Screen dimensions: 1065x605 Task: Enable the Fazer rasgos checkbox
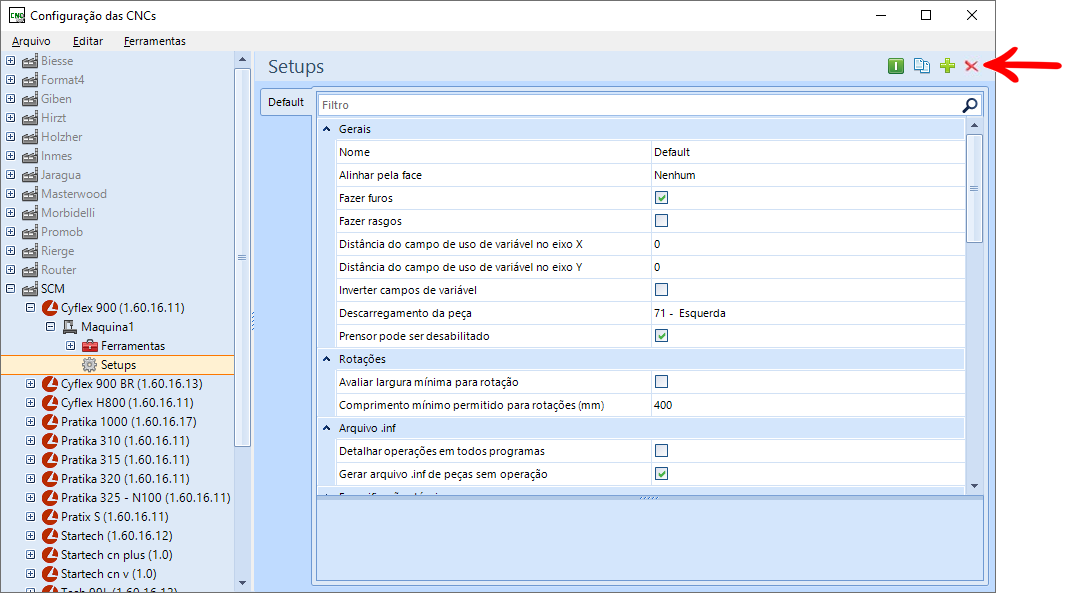tap(662, 221)
